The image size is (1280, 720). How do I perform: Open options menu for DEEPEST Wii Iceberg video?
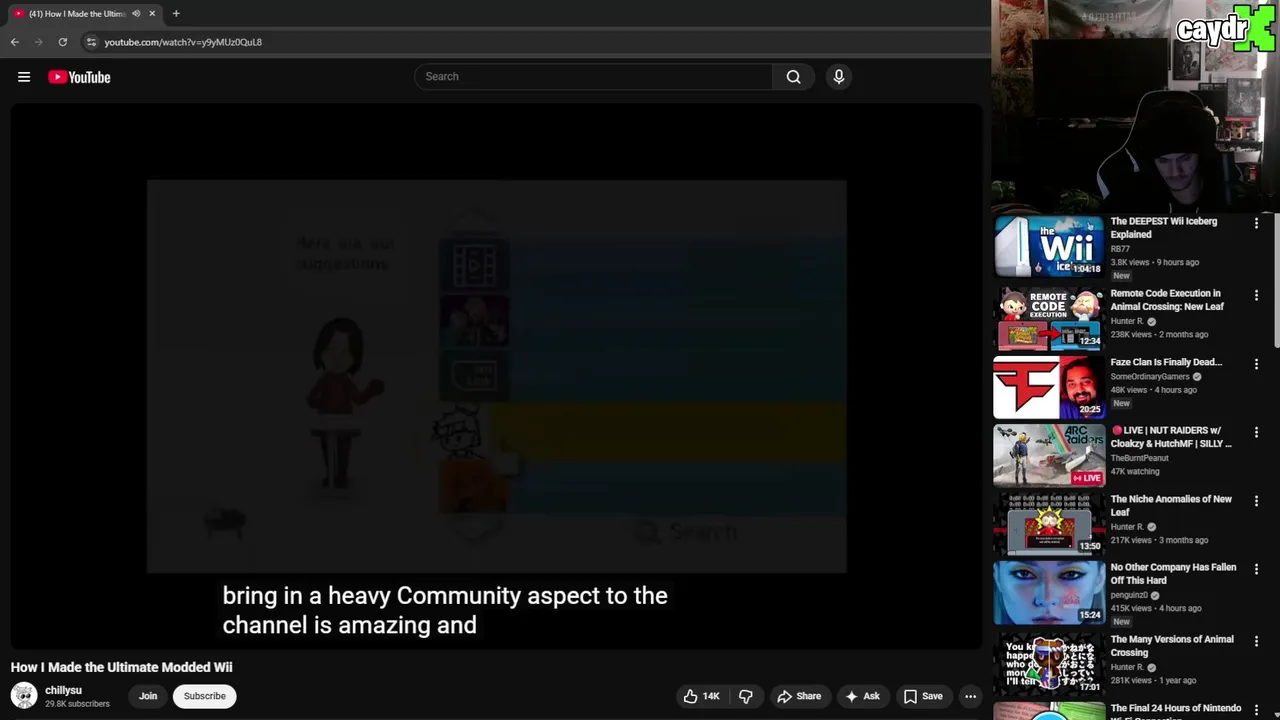pyautogui.click(x=1256, y=223)
